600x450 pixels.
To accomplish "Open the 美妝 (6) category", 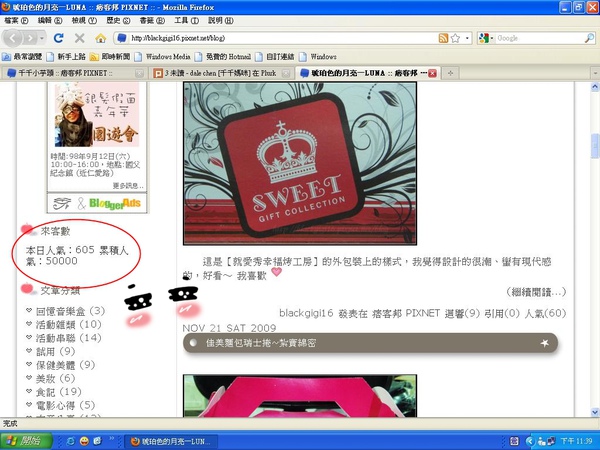I will click(x=55, y=378).
